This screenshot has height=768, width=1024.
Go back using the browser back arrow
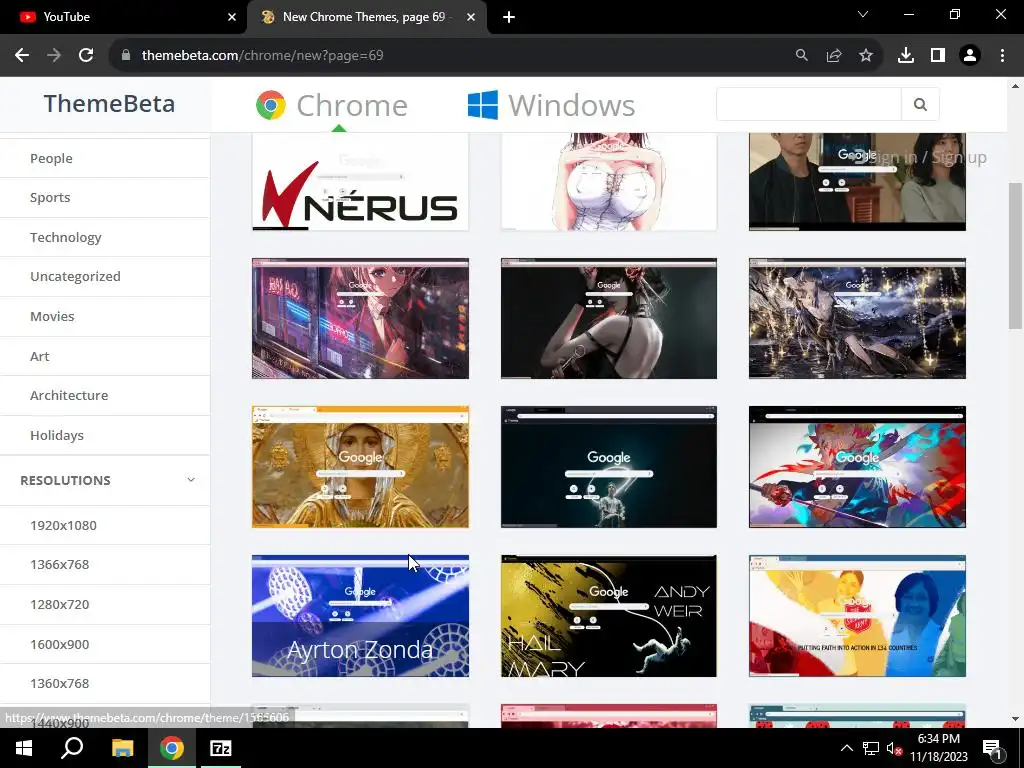(22, 56)
